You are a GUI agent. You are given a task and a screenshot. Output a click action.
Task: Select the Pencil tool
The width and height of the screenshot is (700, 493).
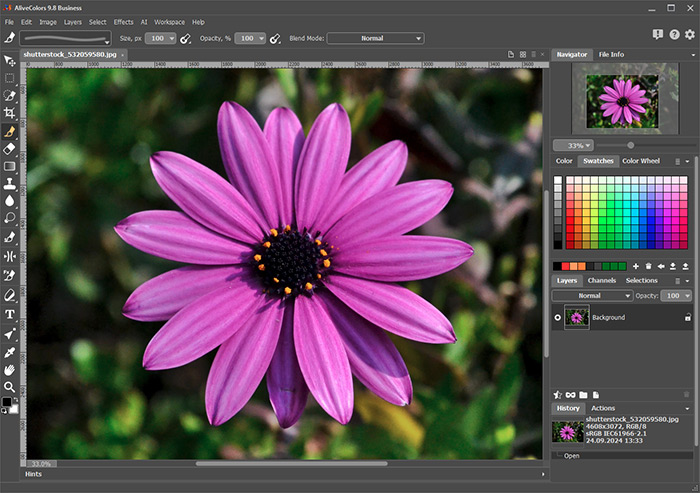tap(9, 295)
